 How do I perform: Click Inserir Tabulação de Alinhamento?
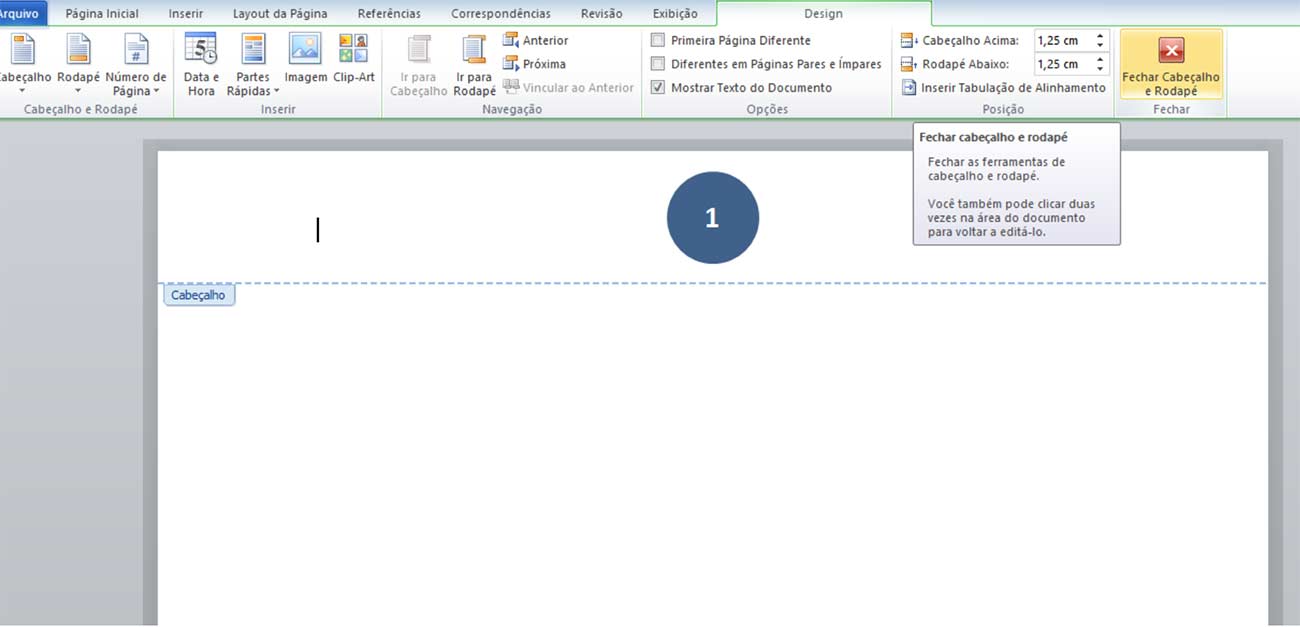point(1004,88)
